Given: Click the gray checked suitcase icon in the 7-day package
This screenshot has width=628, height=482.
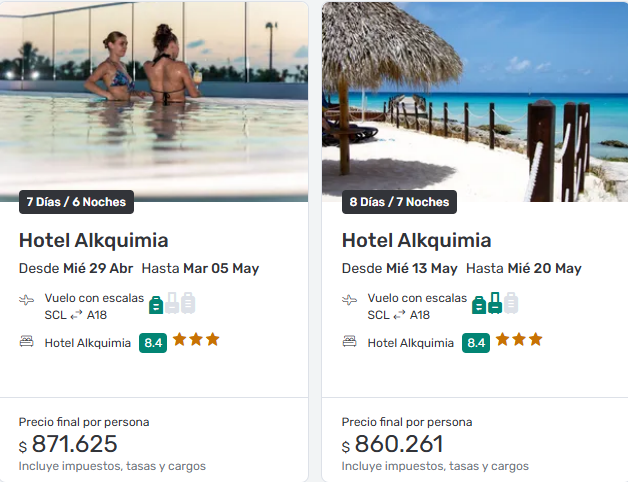Looking at the screenshot, I should (x=188, y=303).
